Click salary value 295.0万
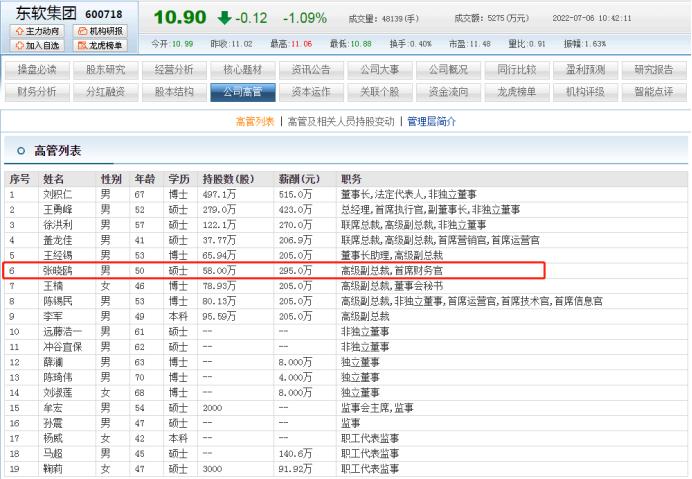 [295, 271]
